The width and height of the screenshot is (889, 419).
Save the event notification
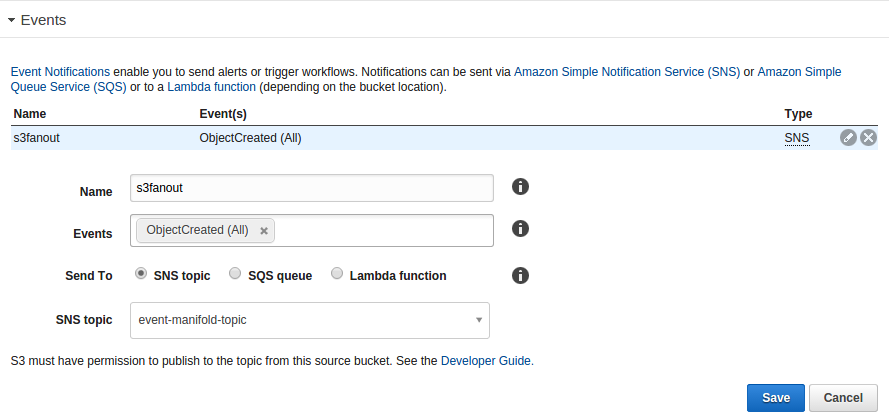tap(776, 398)
